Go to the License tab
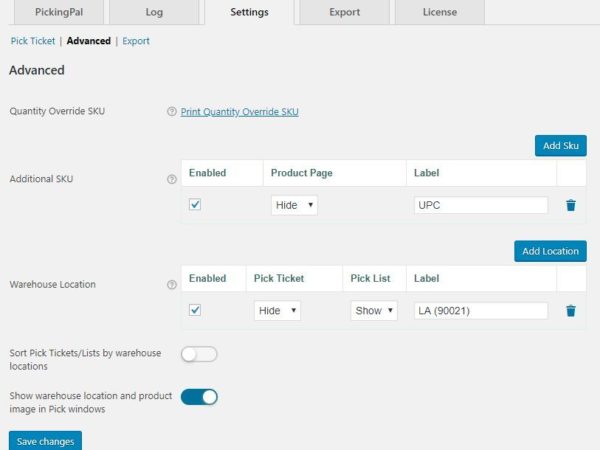 click(439, 13)
